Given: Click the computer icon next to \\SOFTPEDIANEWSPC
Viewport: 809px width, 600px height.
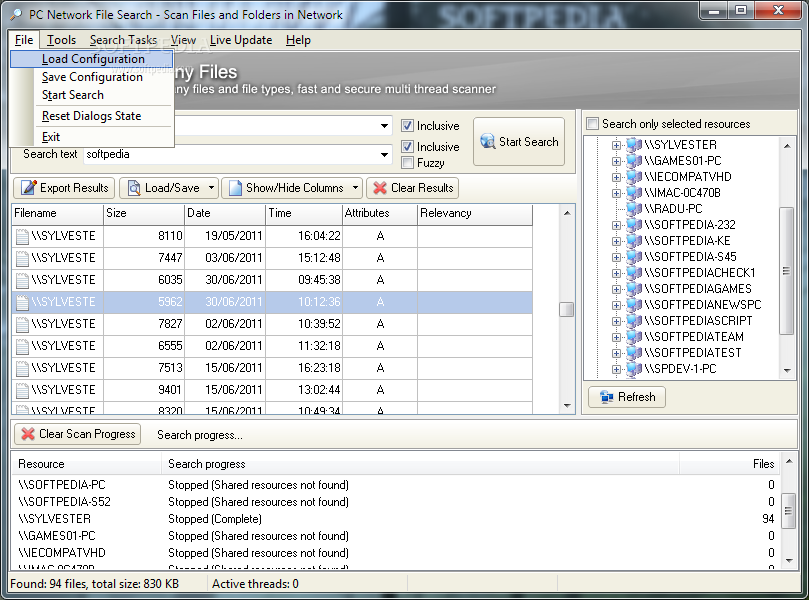Looking at the screenshot, I should [x=634, y=305].
